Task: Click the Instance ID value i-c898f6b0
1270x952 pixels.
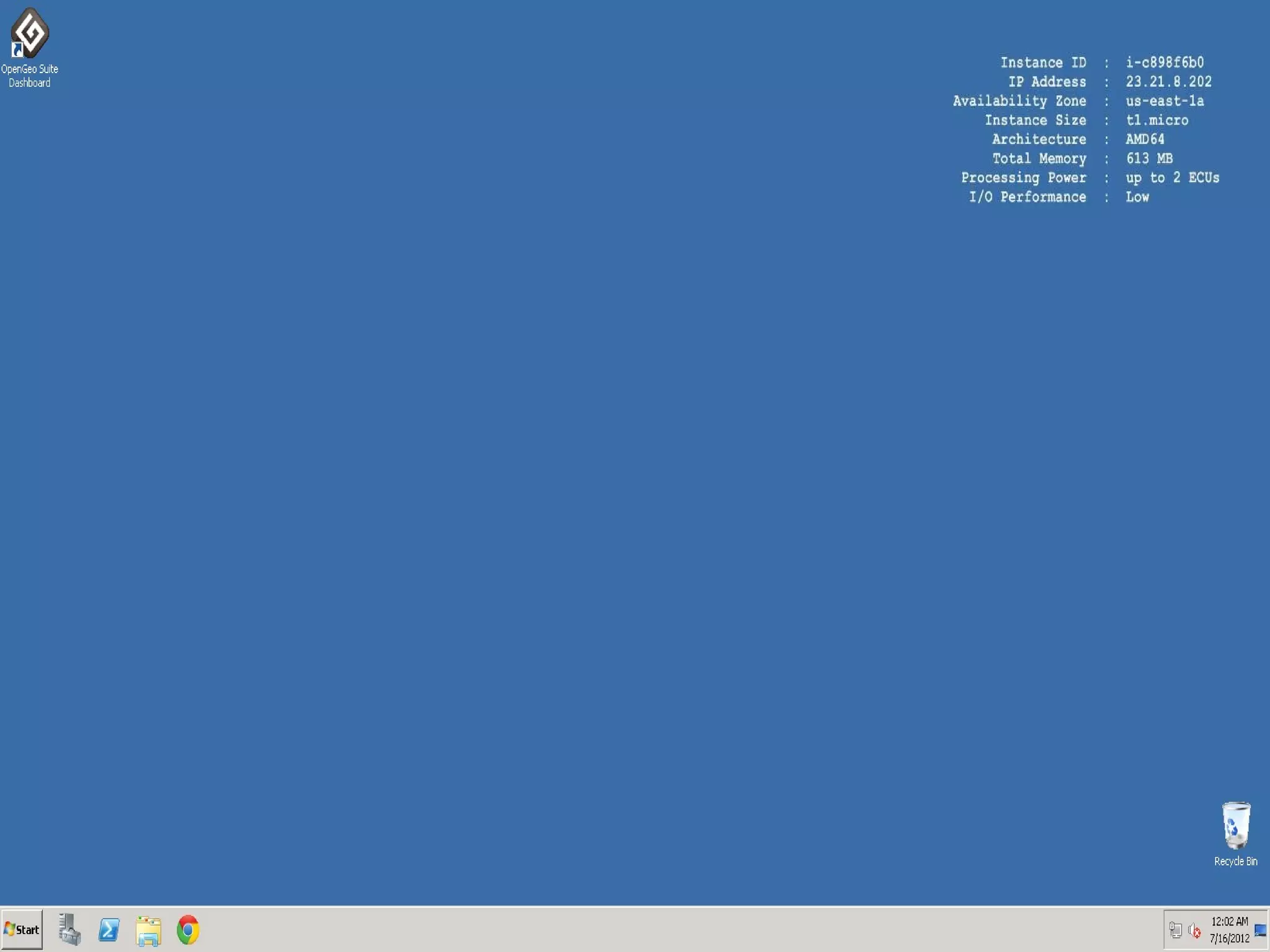Action: 1165,63
